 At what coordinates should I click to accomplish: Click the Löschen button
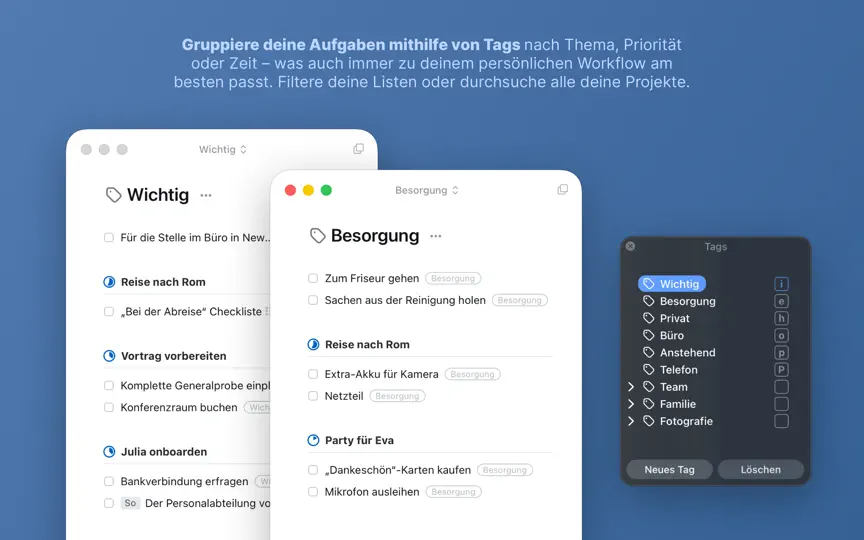(760, 469)
